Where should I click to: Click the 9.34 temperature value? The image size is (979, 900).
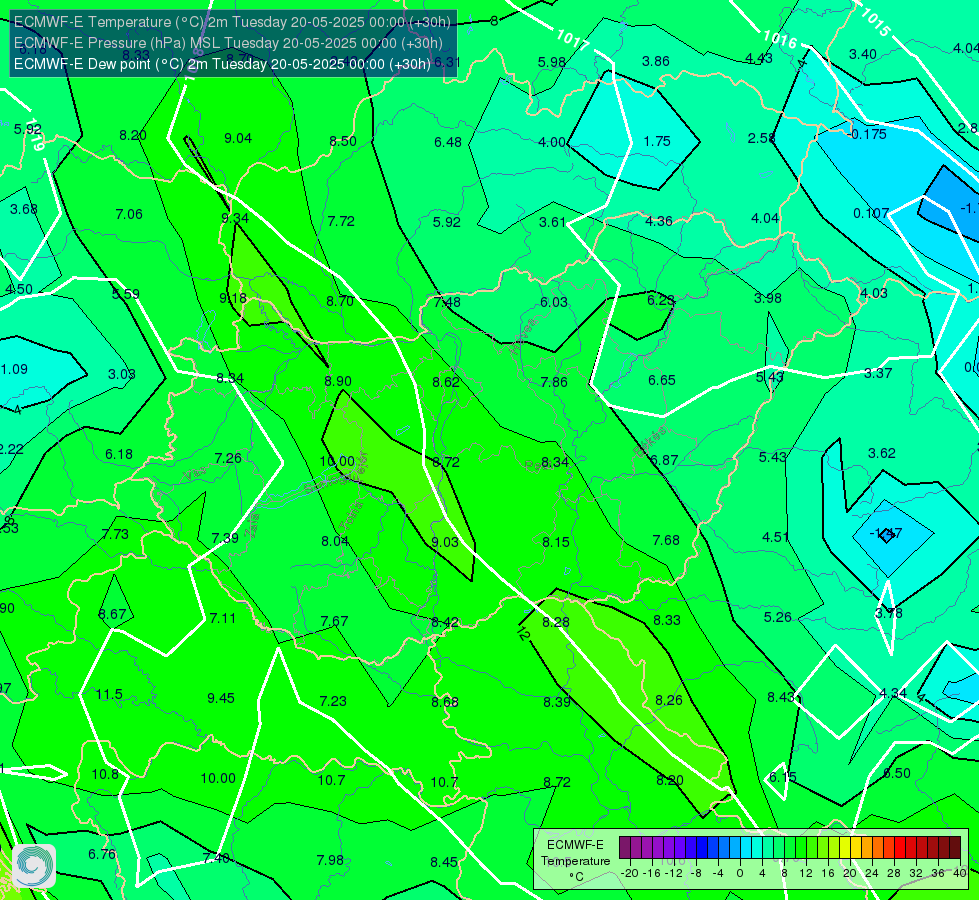[x=235, y=218]
